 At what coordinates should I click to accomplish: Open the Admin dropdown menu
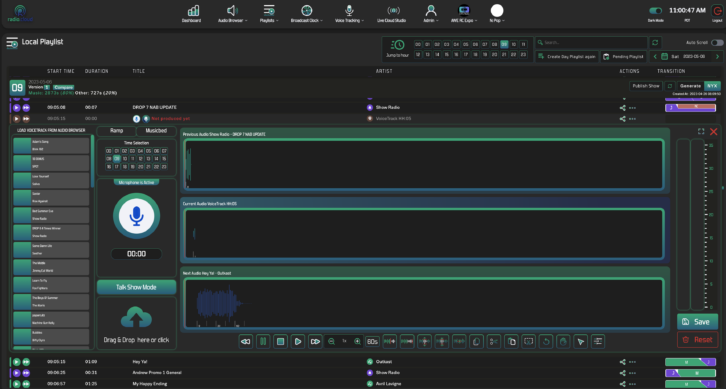tap(431, 13)
